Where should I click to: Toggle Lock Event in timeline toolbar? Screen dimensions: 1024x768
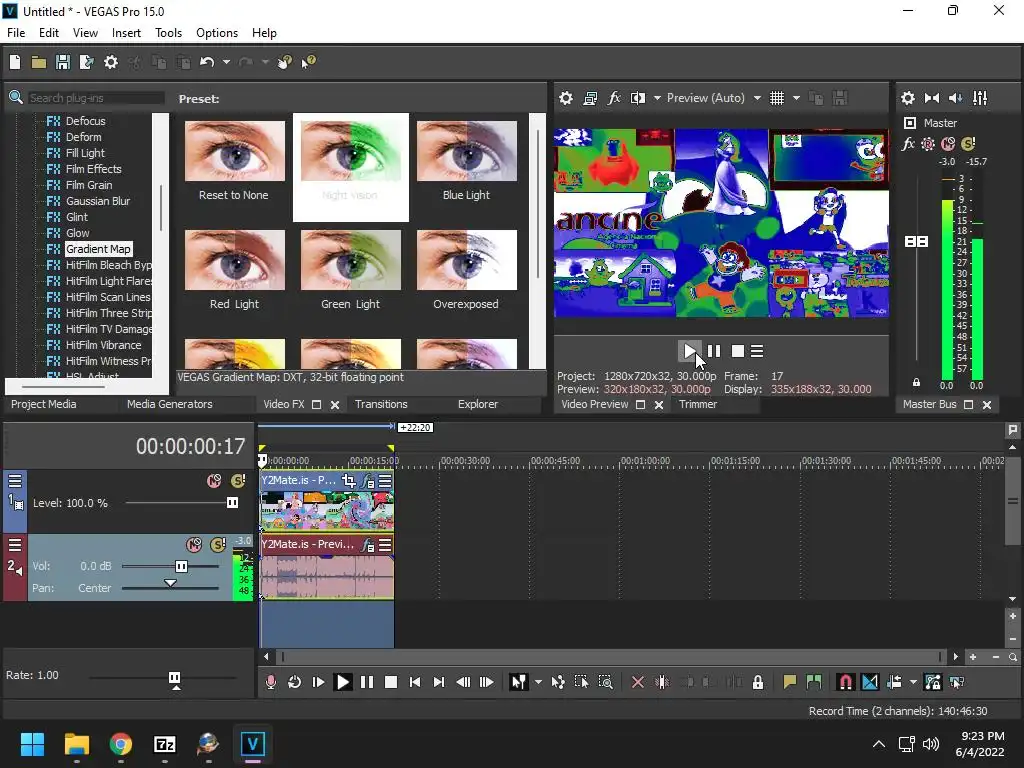(758, 682)
